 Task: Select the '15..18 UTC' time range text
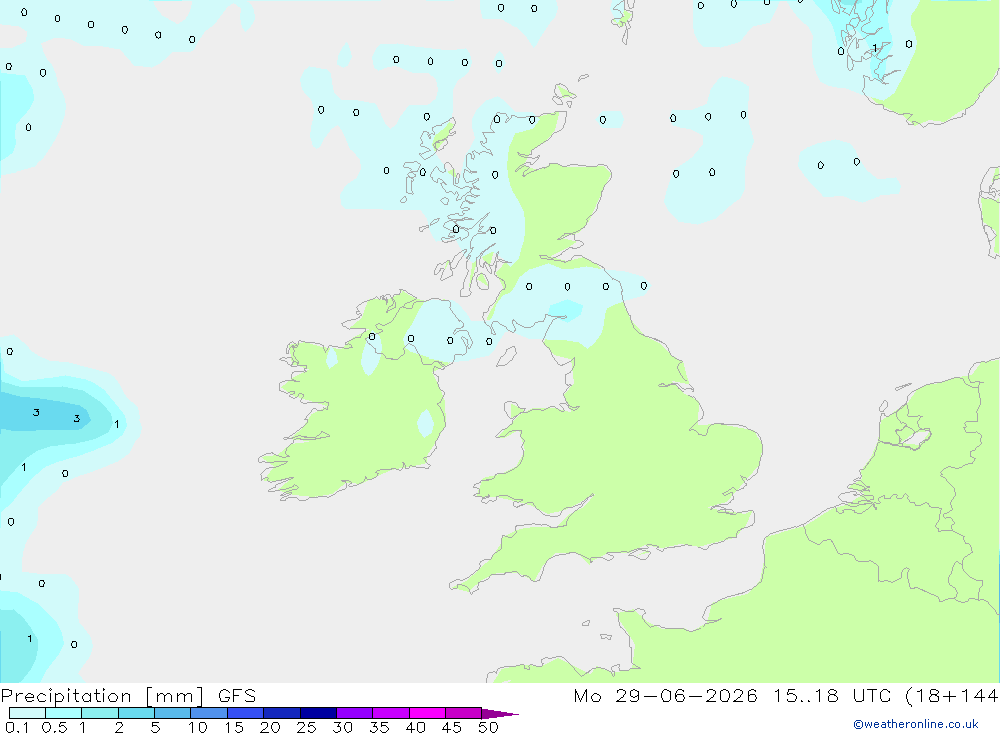(833, 695)
